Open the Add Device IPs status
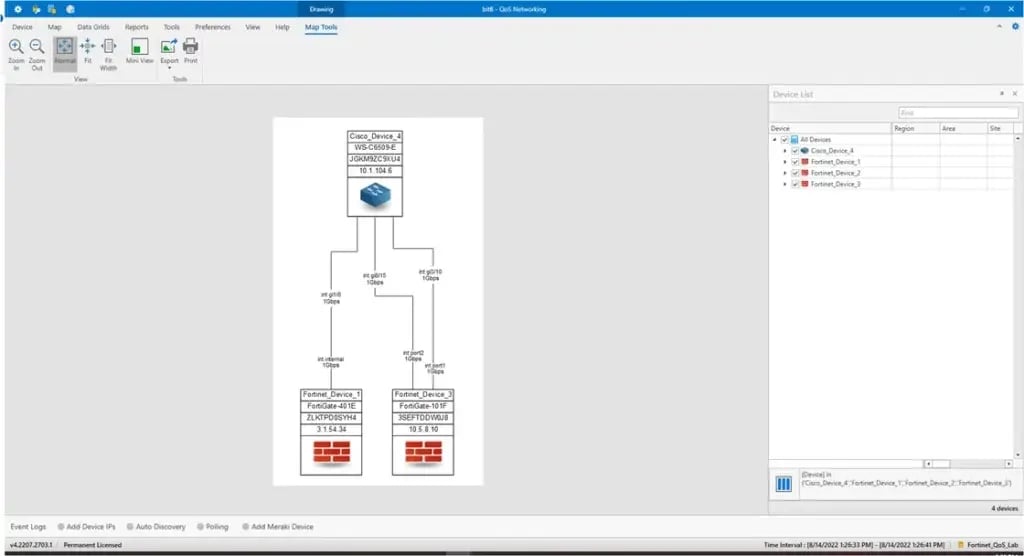Viewport: 1024px width, 556px height. point(86,527)
